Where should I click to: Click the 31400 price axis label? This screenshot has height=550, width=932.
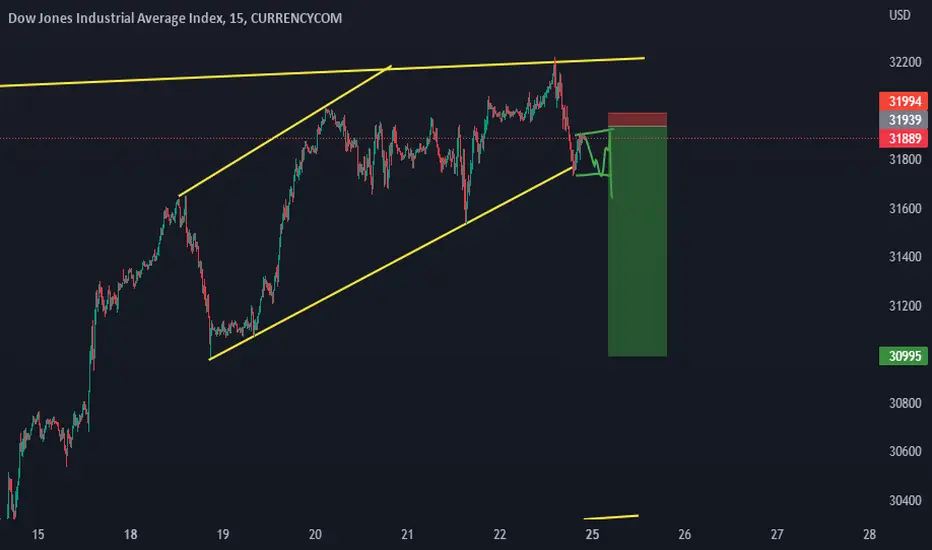[x=905, y=257]
